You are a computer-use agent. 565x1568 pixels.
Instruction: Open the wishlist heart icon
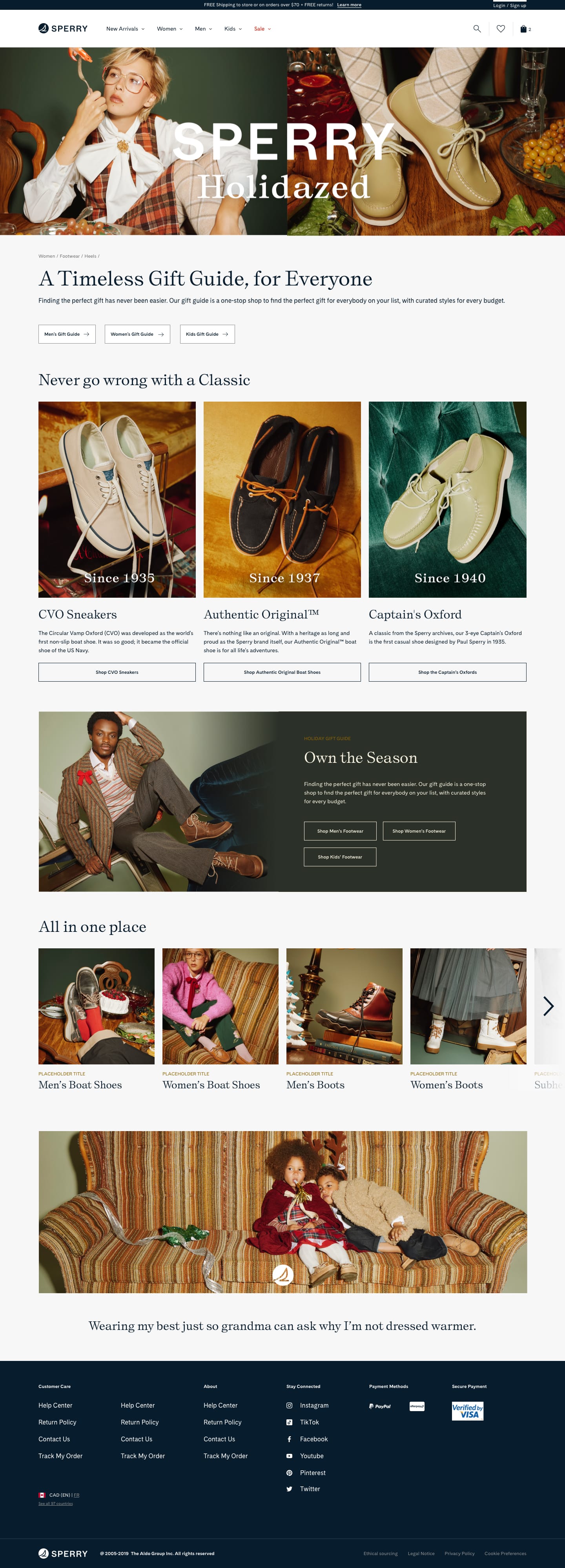click(501, 29)
